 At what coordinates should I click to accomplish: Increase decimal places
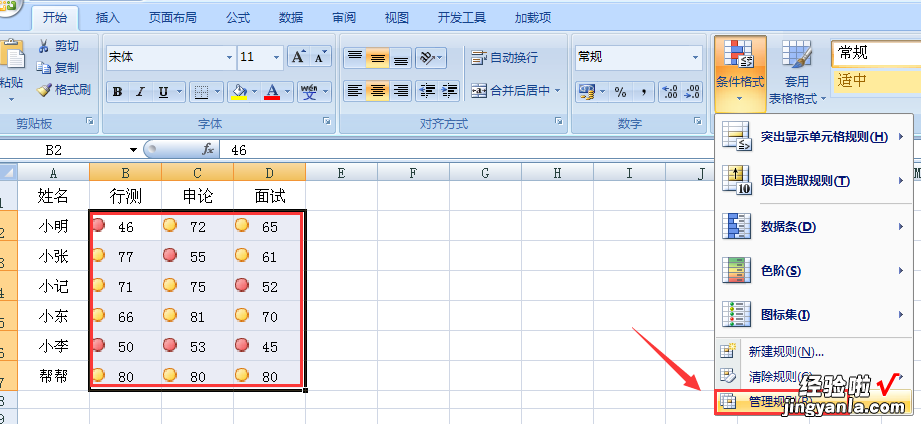670,92
